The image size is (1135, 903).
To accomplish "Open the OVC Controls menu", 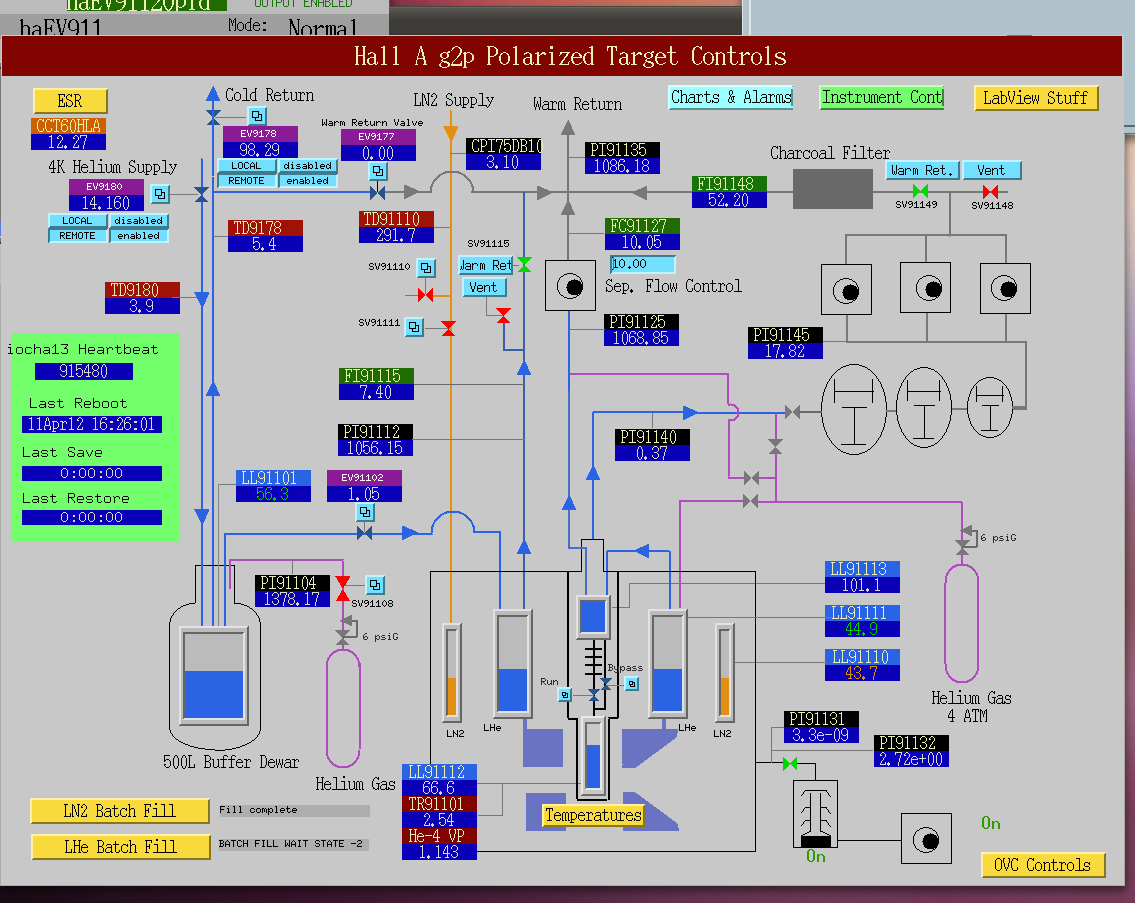I will point(1042,865).
